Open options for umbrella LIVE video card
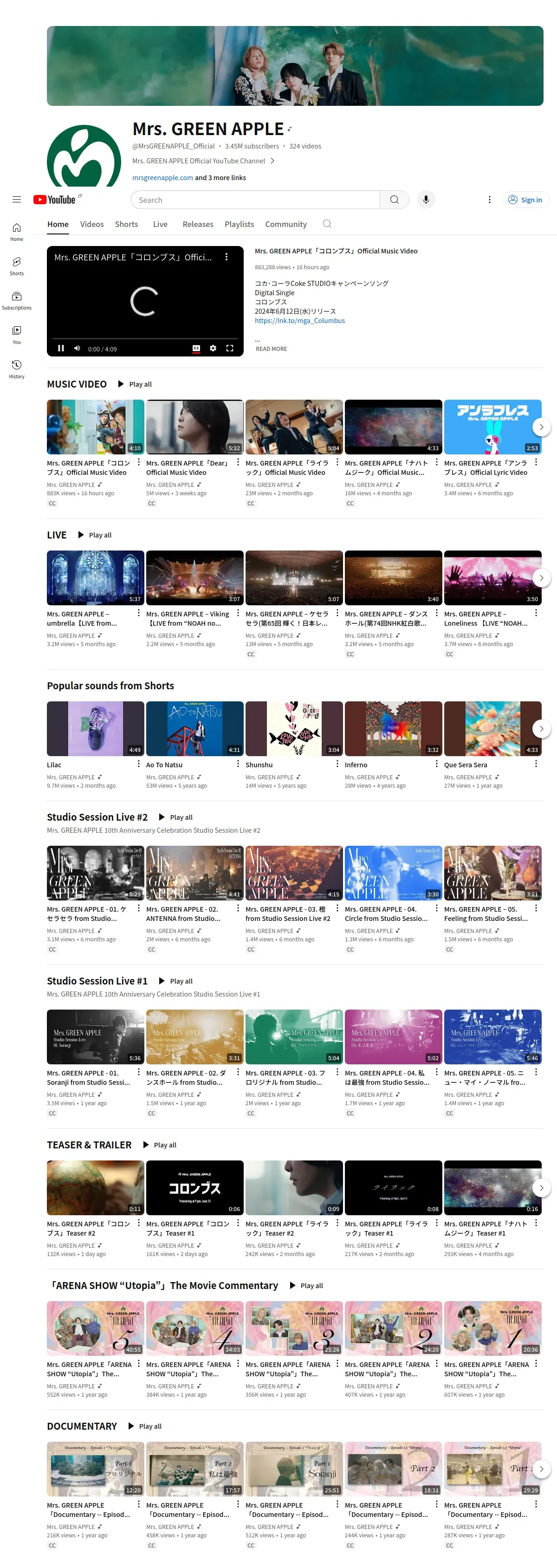This screenshot has height=1568, width=557. (139, 613)
